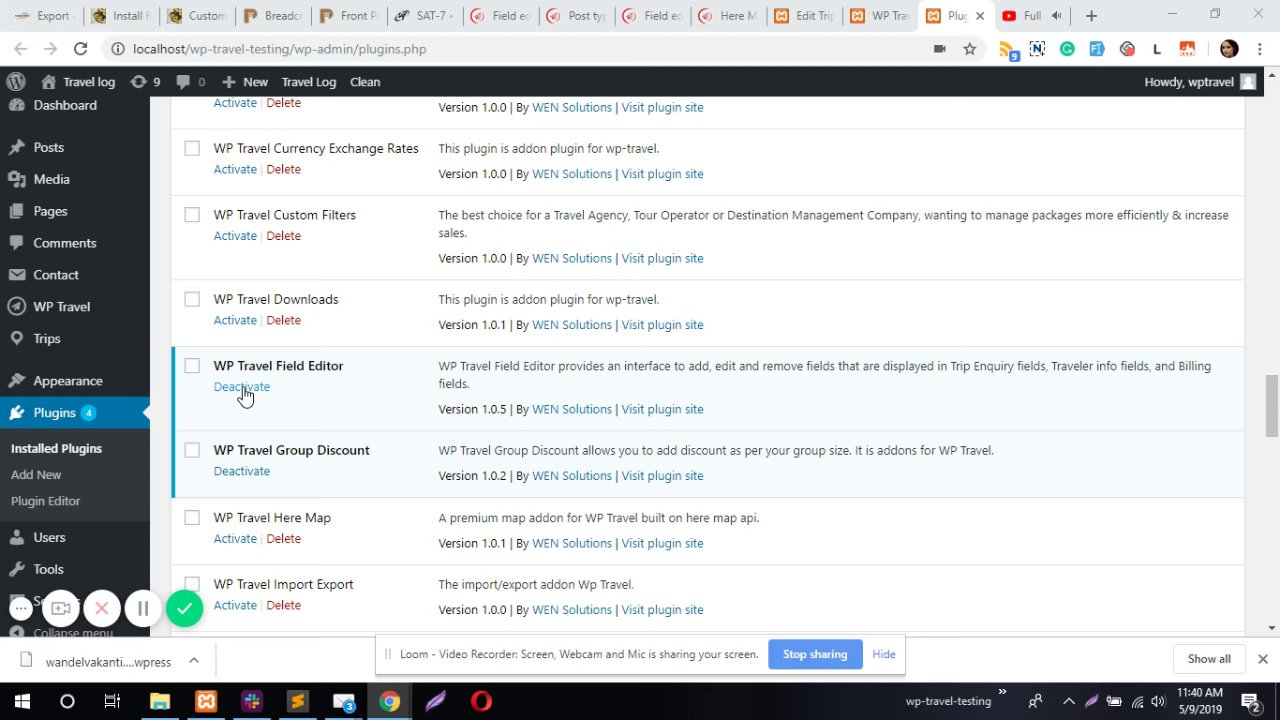
Task: Show all downloads
Action: click(x=1209, y=659)
